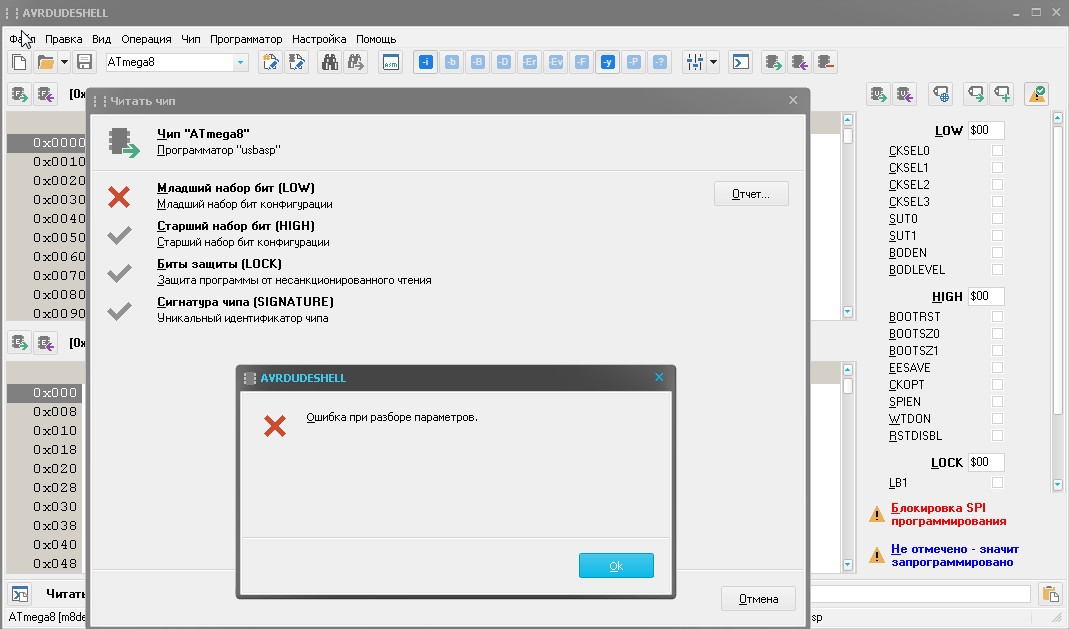Open the Настройка menu
This screenshot has height=629, width=1069.
pyautogui.click(x=319, y=40)
